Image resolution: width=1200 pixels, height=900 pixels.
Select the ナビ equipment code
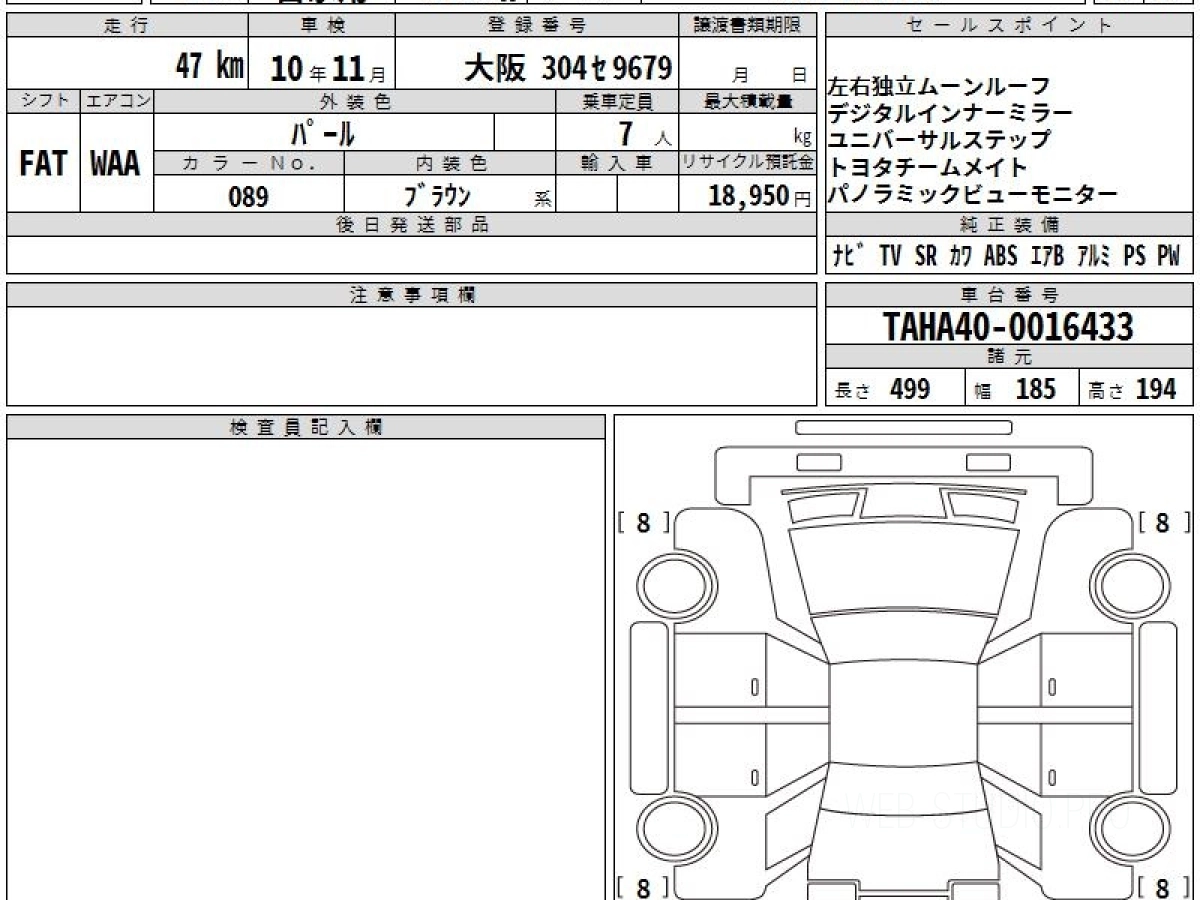849,256
